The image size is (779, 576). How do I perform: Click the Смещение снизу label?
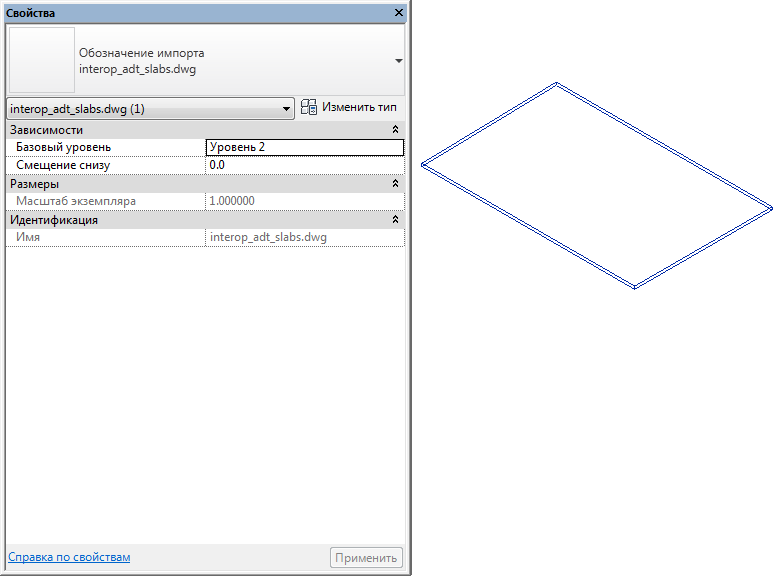[63, 165]
